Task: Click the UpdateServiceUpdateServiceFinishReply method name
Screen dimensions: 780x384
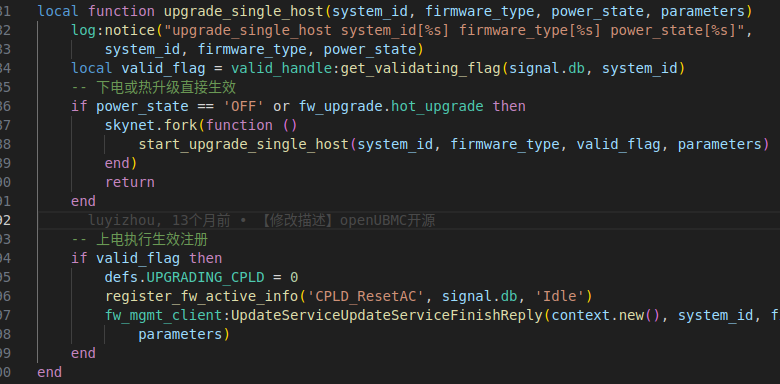Action: 387,315
